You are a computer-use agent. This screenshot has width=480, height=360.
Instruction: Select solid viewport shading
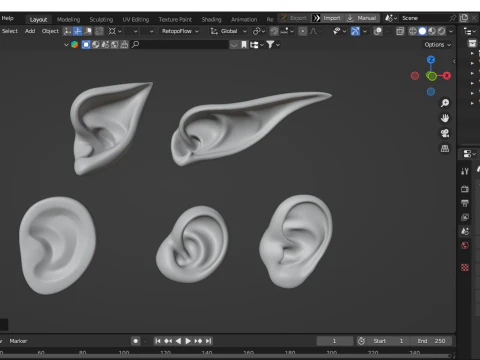coord(422,31)
